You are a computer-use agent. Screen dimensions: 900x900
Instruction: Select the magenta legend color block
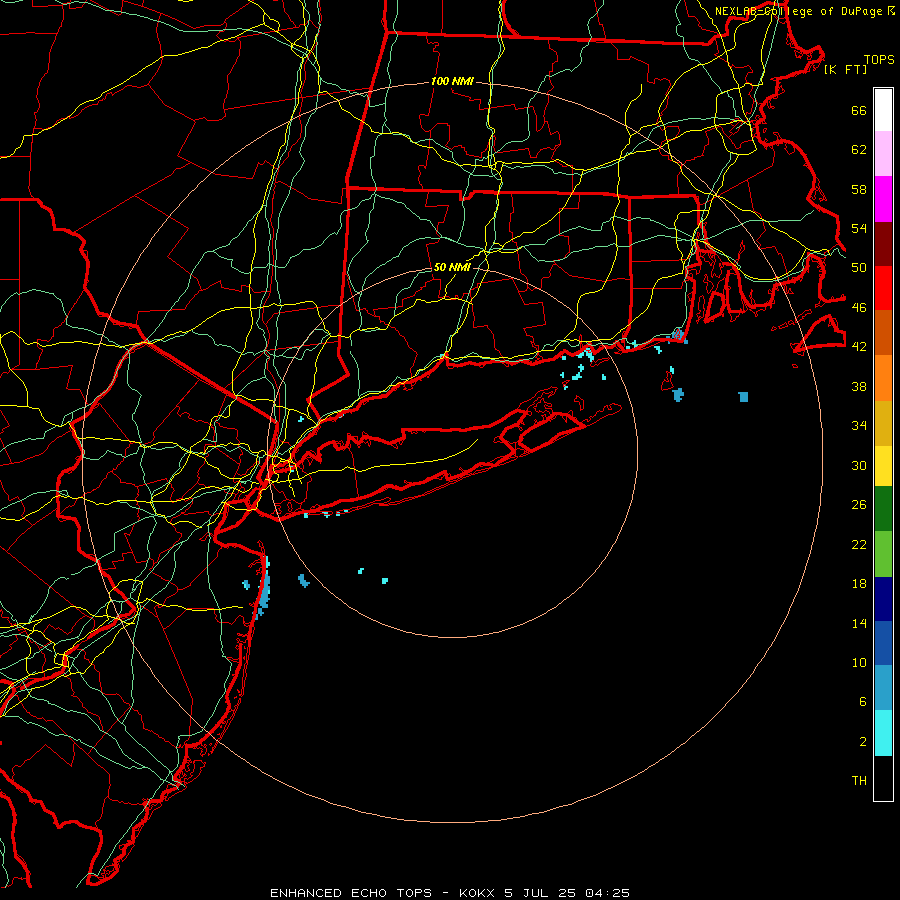pyautogui.click(x=883, y=199)
